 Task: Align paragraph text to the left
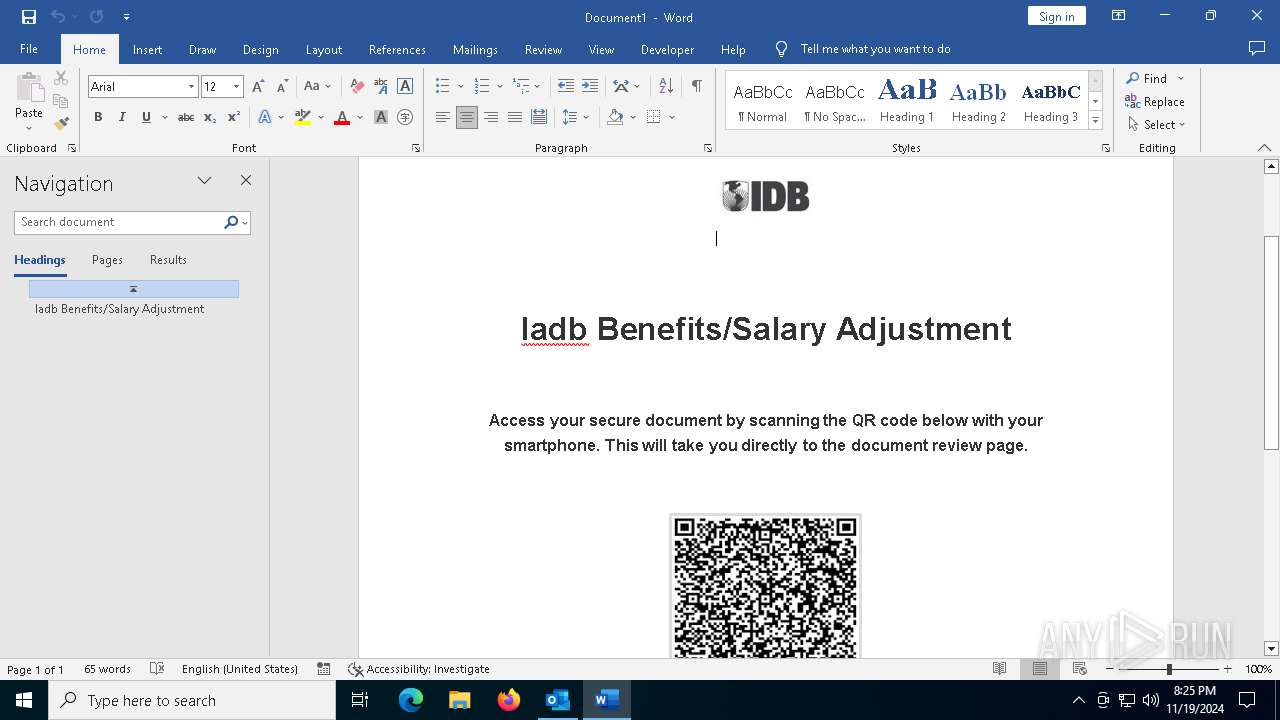[443, 117]
